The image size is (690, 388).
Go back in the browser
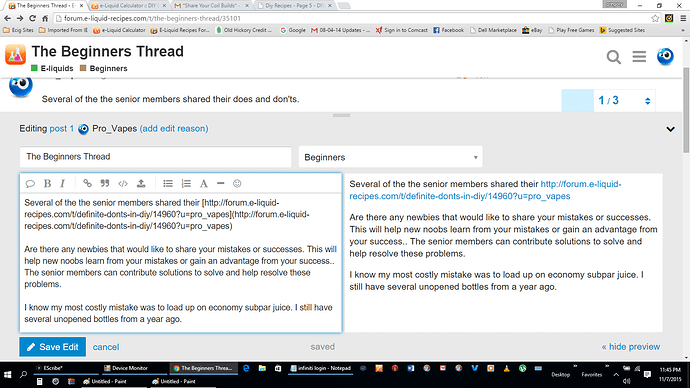[7, 18]
